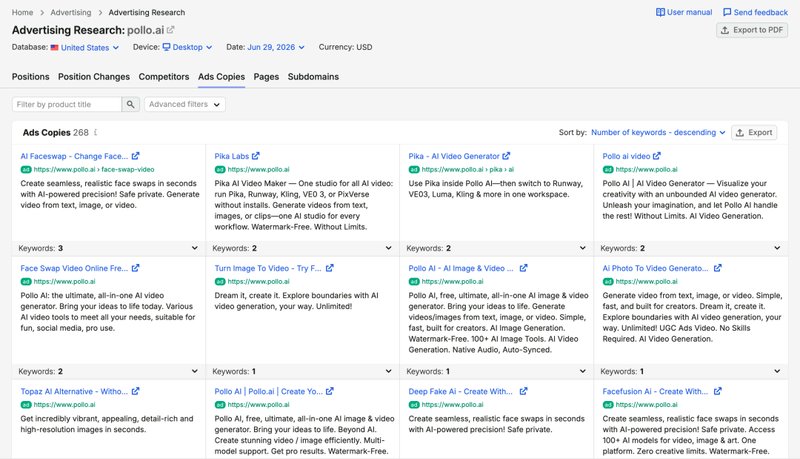Screen dimensions: 800x459
Task: Open external link for Pika Labs ad
Action: coord(256,156)
